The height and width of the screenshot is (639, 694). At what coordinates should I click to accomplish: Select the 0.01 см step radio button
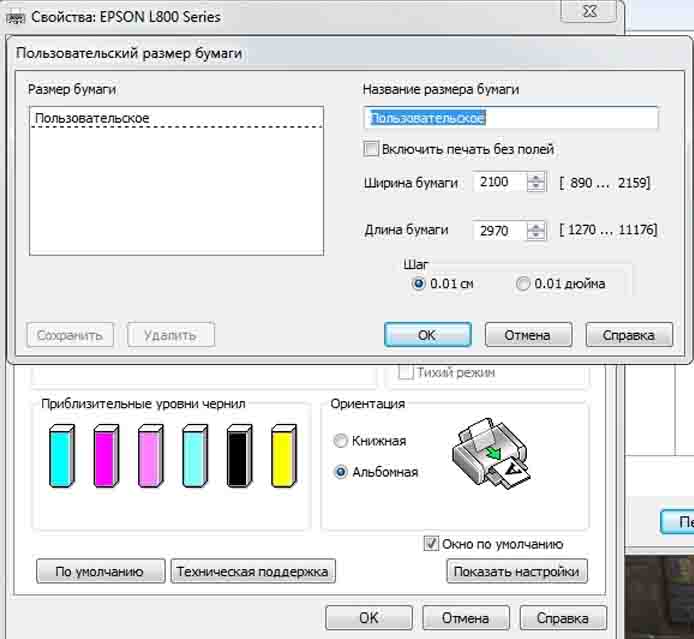(x=418, y=283)
